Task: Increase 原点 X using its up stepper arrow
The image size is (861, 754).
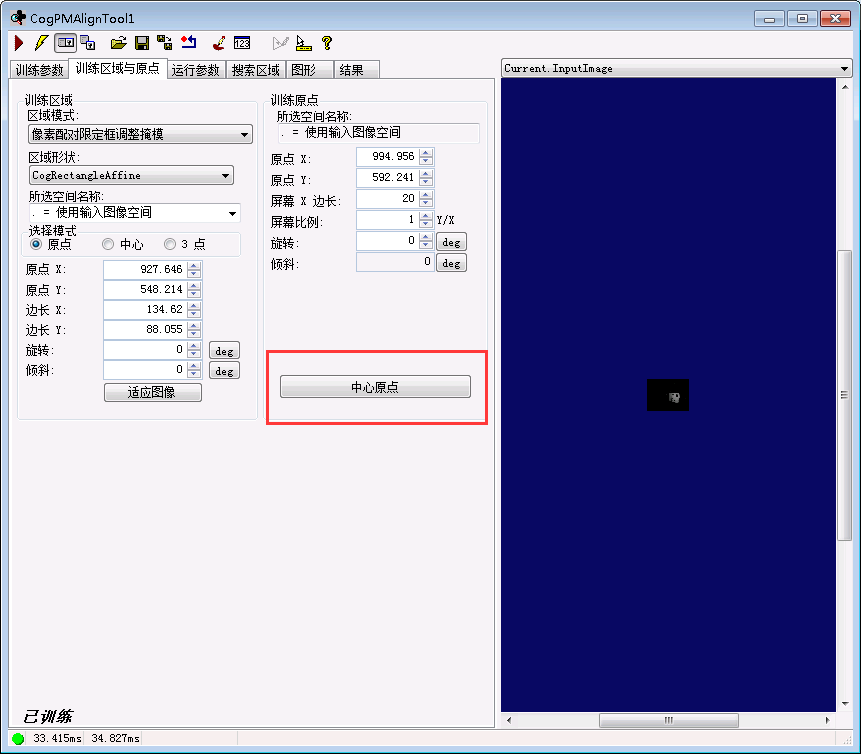Action: (x=192, y=265)
